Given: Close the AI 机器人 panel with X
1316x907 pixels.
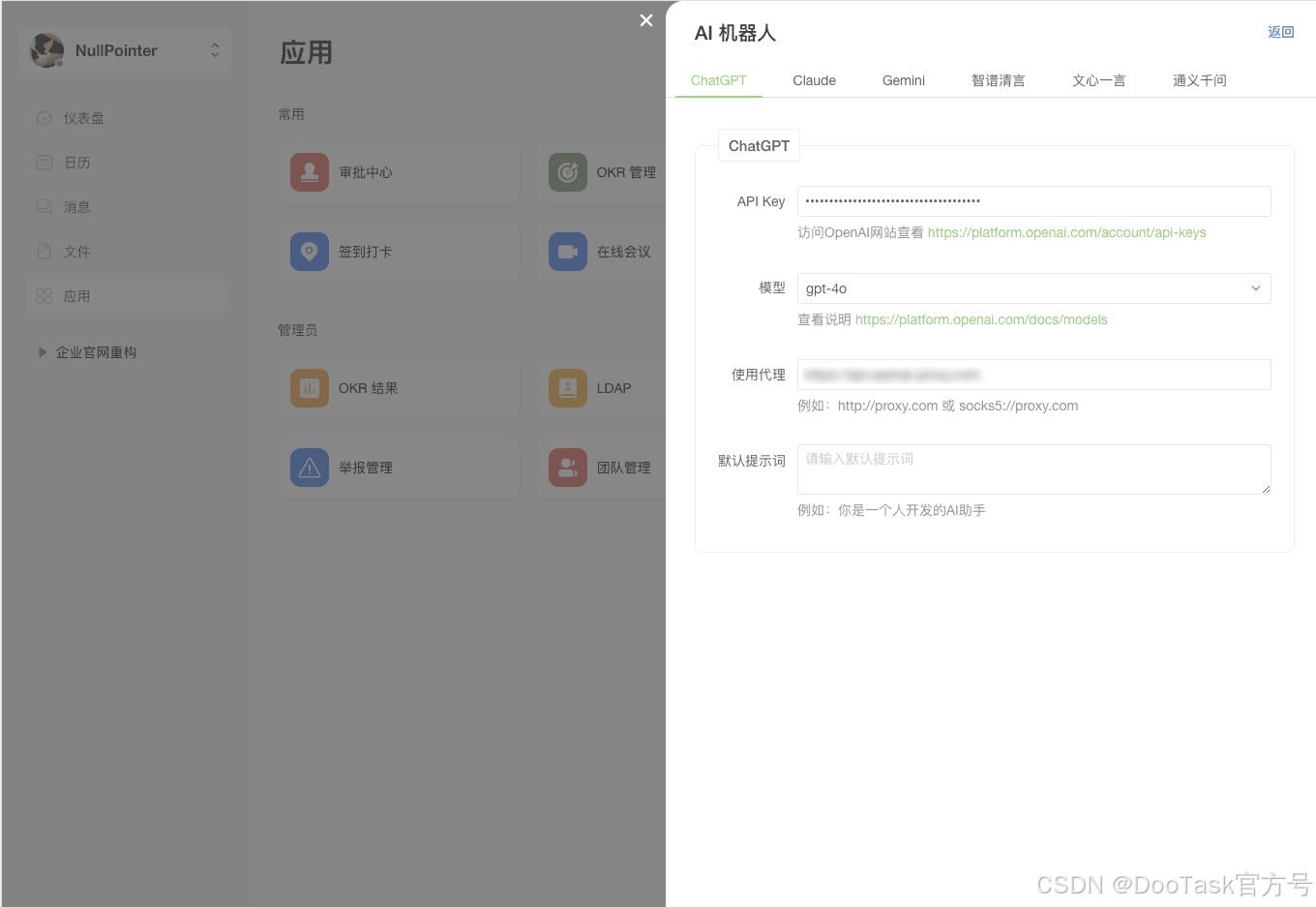Looking at the screenshot, I should [646, 20].
